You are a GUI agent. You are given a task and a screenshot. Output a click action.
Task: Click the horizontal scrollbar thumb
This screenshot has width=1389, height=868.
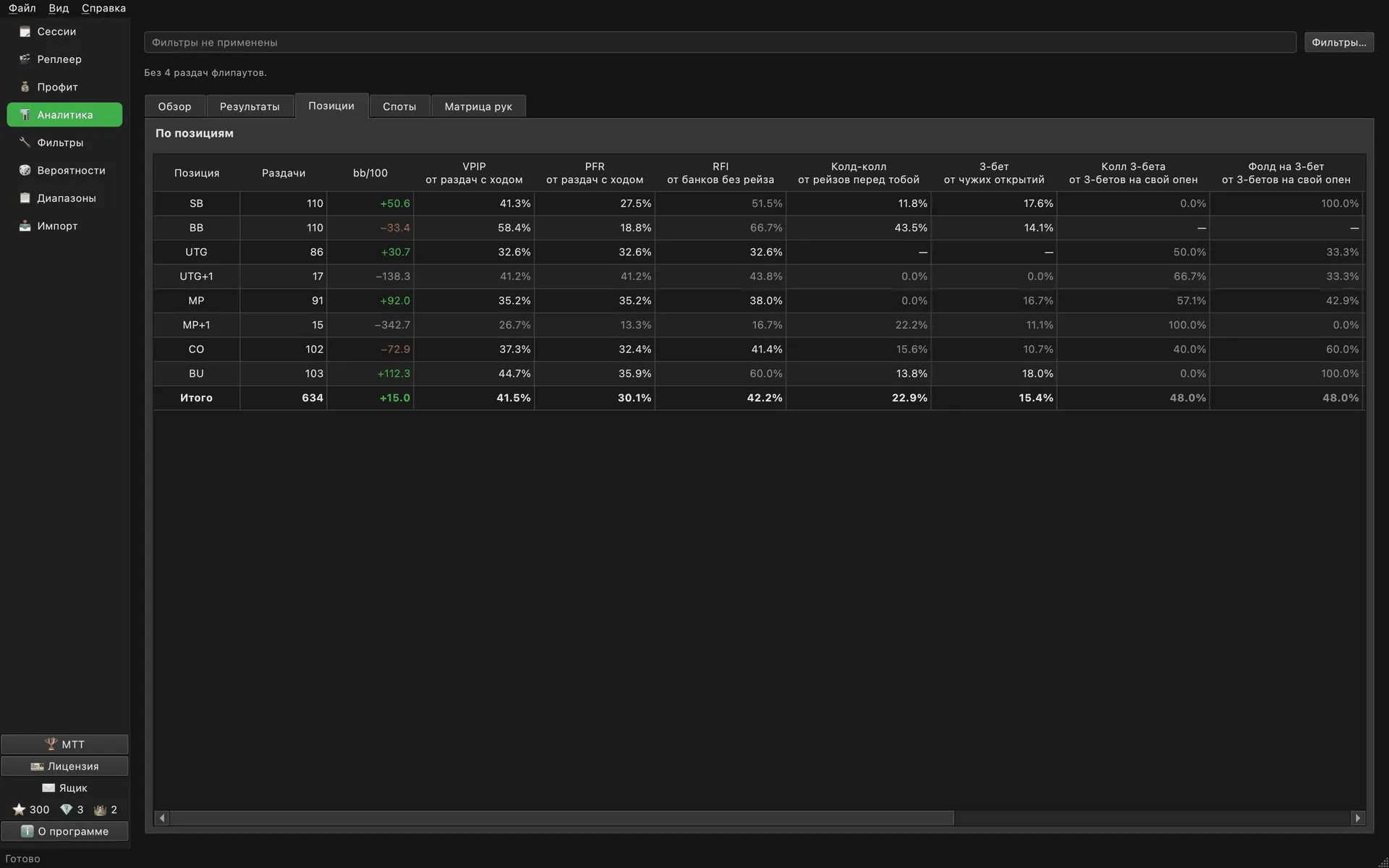(562, 818)
